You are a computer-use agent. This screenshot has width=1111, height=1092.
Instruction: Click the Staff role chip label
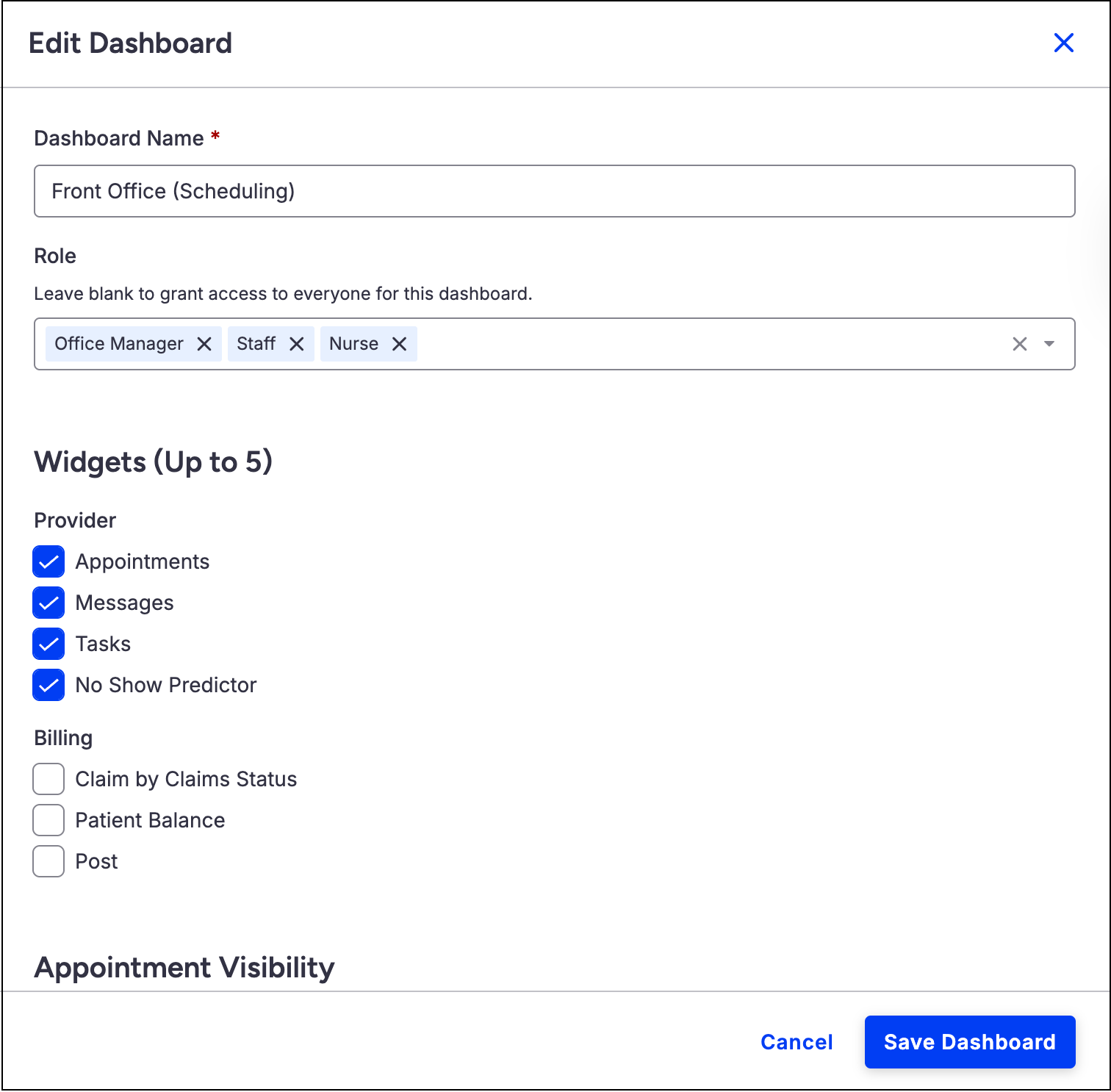256,344
